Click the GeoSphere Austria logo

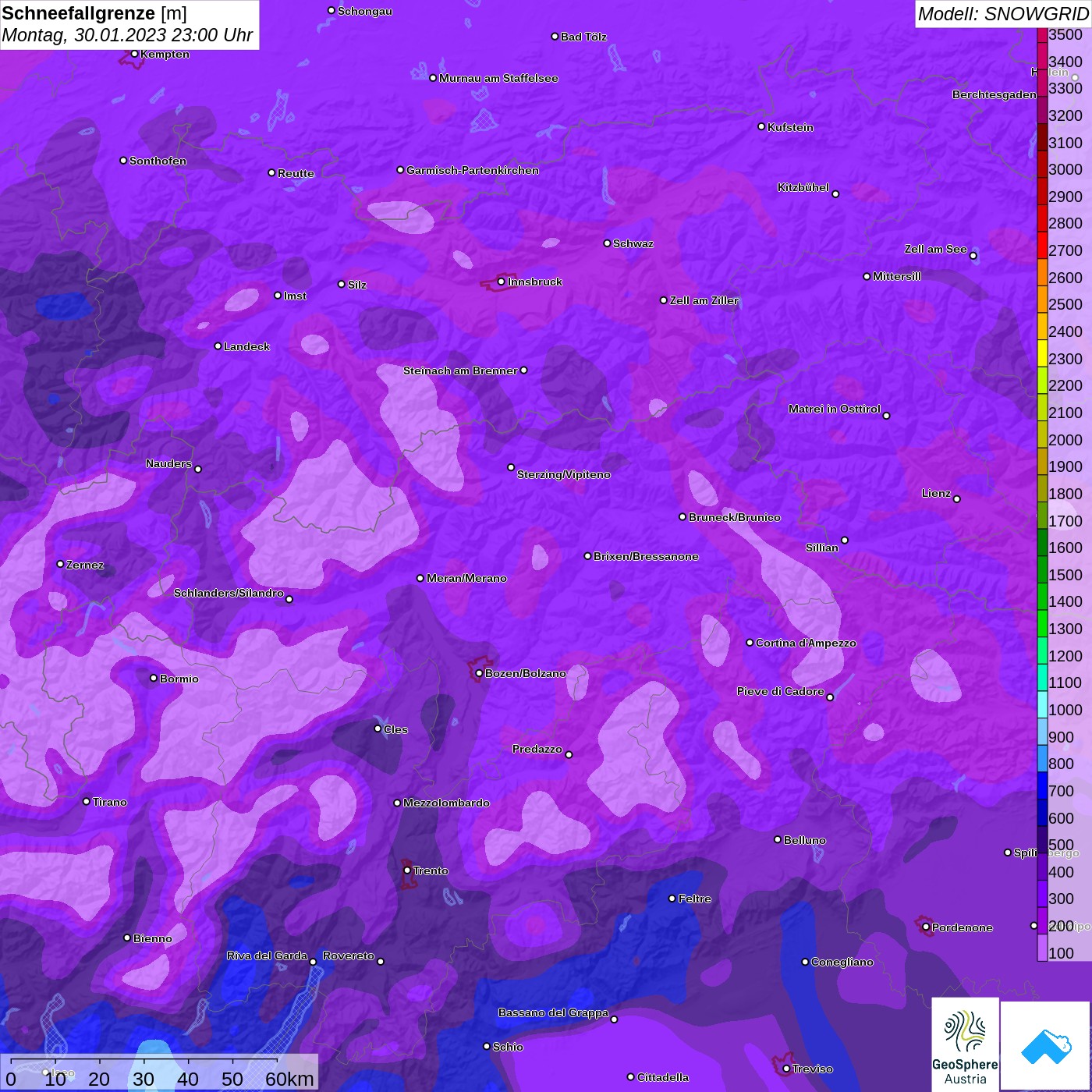point(965,1044)
